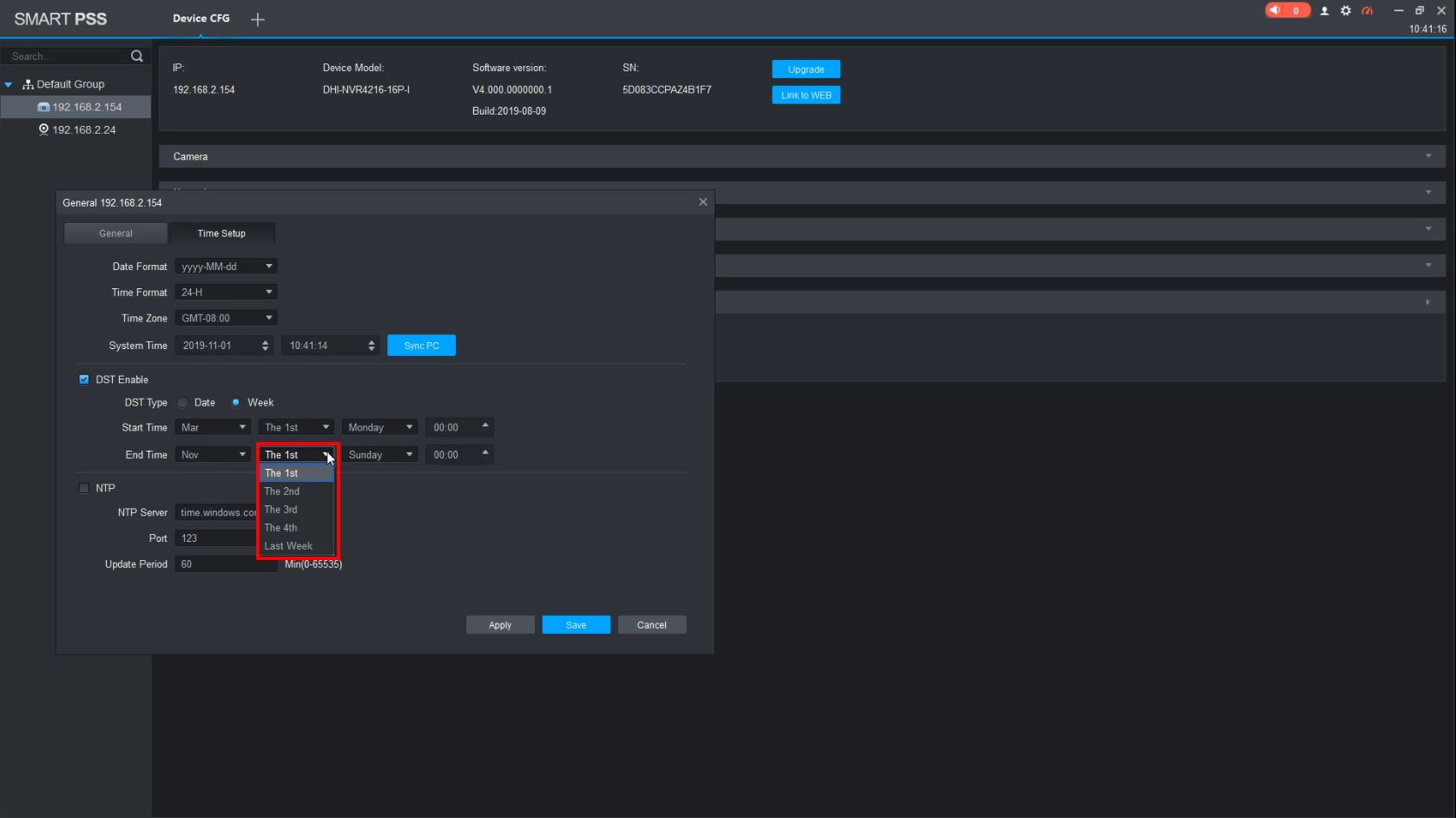The image size is (1456, 818).
Task: Click the system status gauge icon
Action: (x=1367, y=11)
